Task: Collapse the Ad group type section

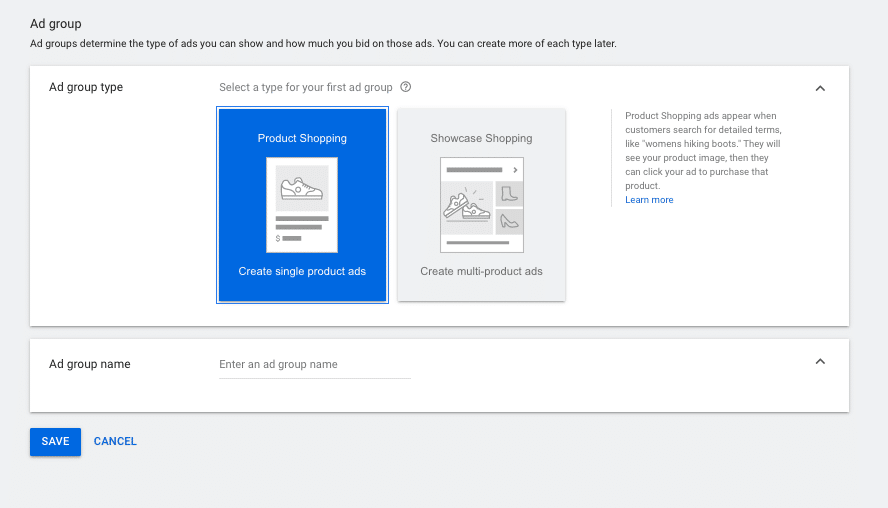Action: tap(820, 88)
